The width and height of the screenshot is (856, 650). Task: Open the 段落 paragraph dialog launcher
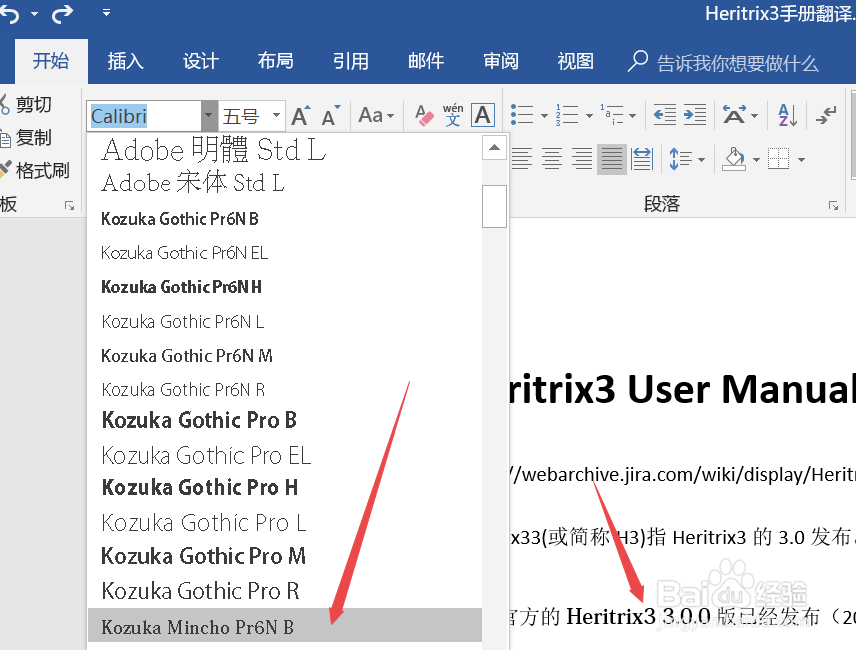pos(833,205)
